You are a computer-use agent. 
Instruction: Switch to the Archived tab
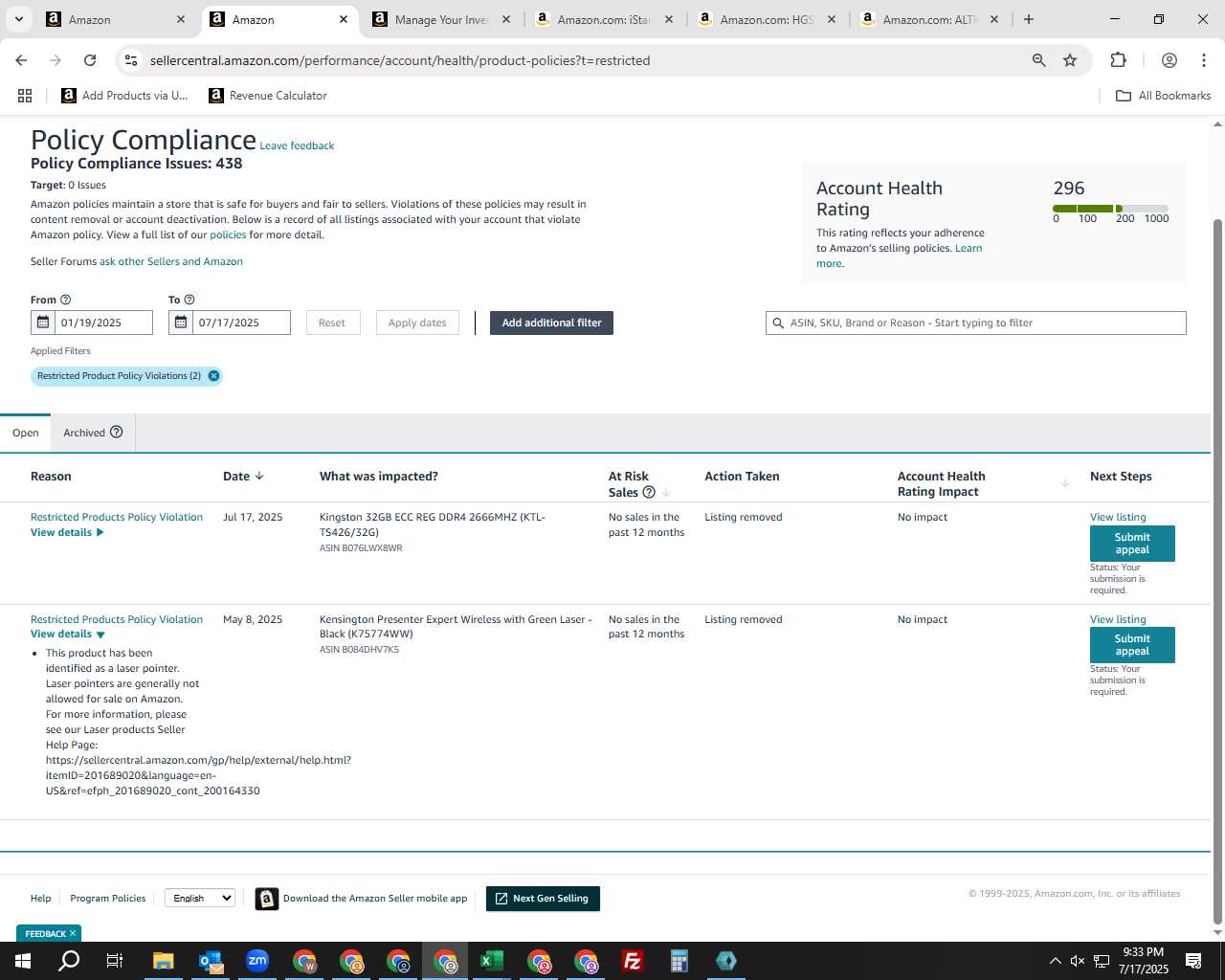93,433
